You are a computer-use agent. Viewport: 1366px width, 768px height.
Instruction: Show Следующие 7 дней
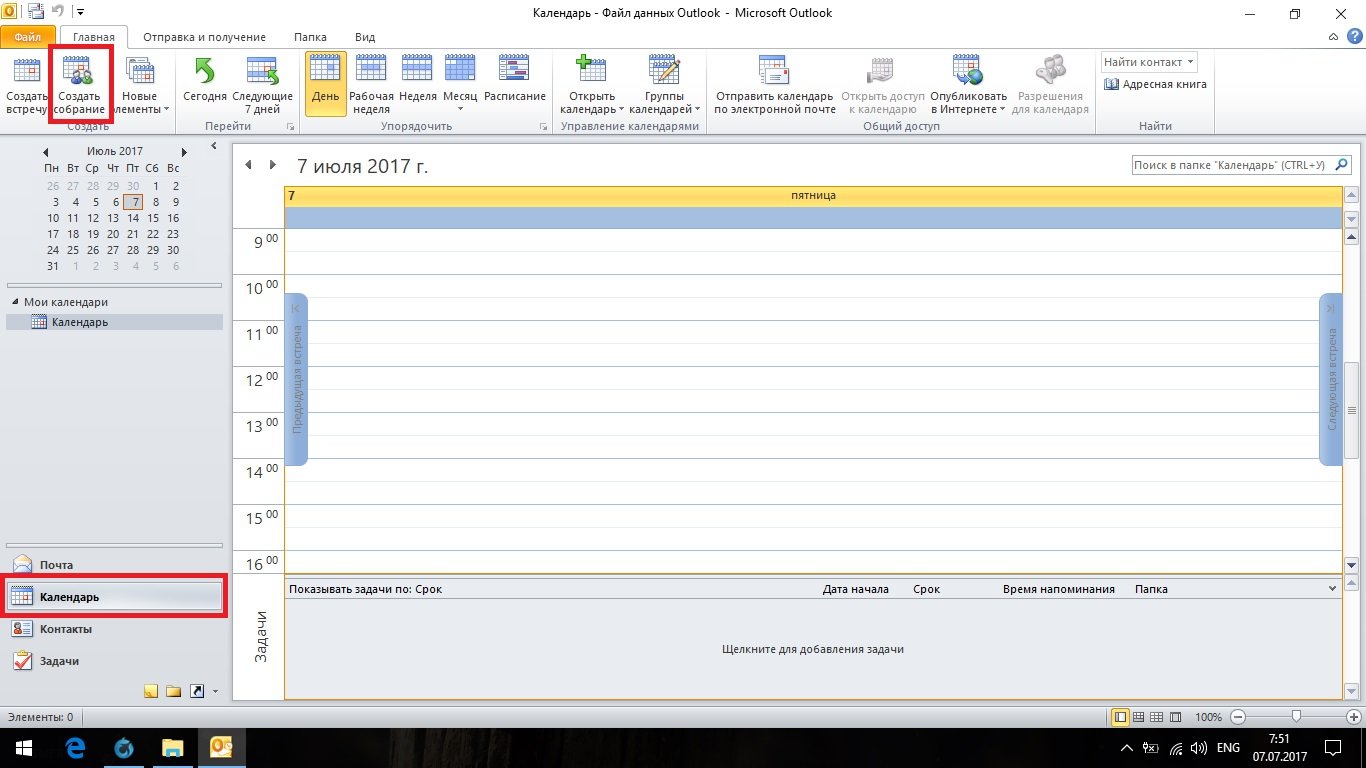(x=262, y=86)
